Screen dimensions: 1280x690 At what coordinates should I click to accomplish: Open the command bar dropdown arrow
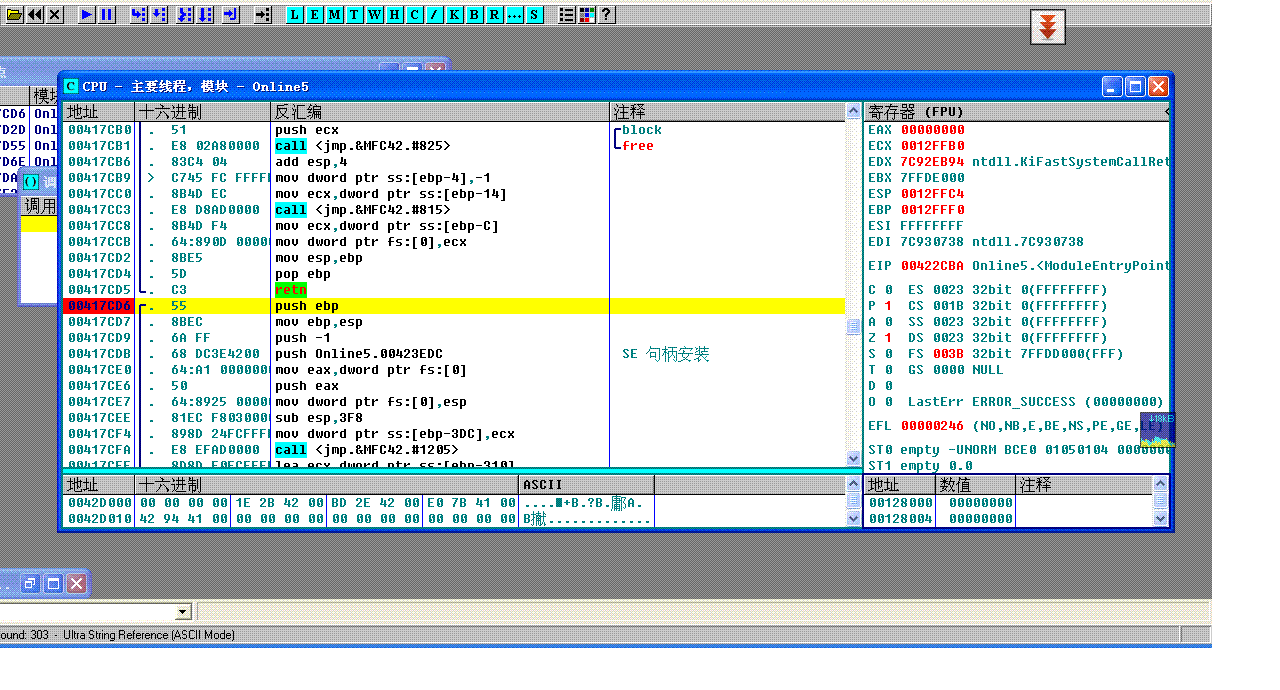pyautogui.click(x=183, y=611)
